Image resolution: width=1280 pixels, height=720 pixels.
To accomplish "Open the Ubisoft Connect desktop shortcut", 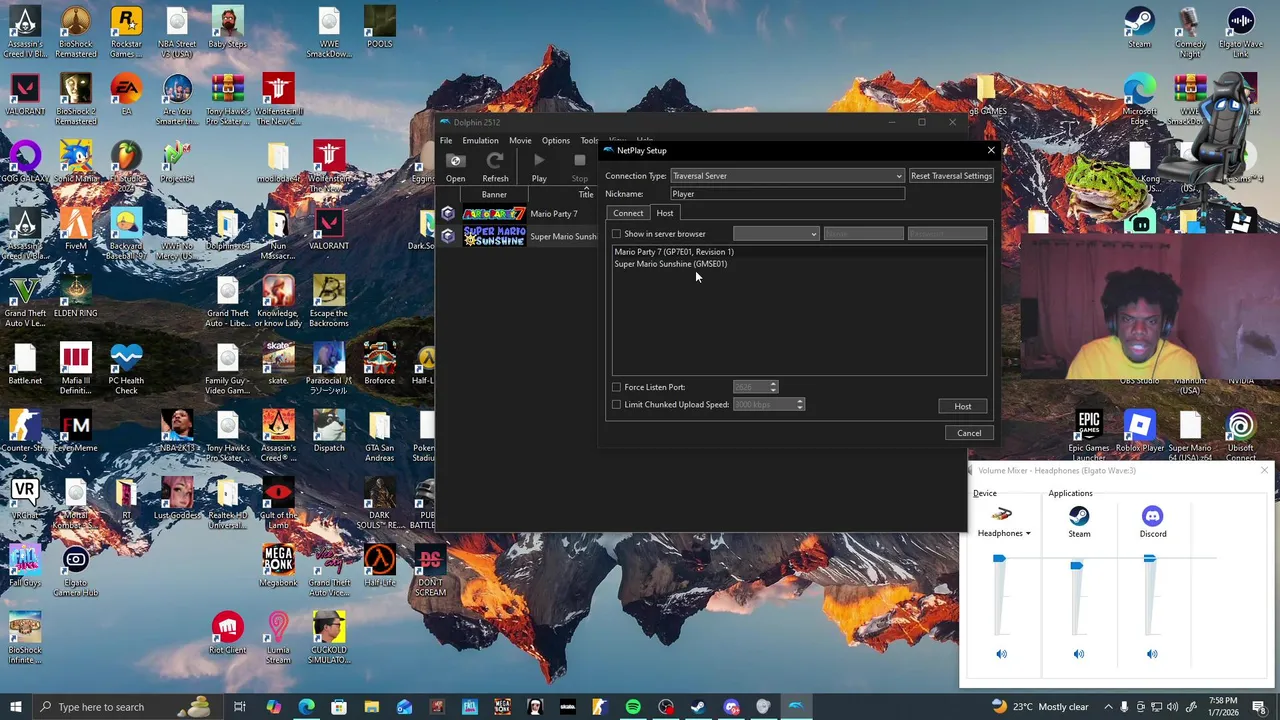I will [1240, 436].
